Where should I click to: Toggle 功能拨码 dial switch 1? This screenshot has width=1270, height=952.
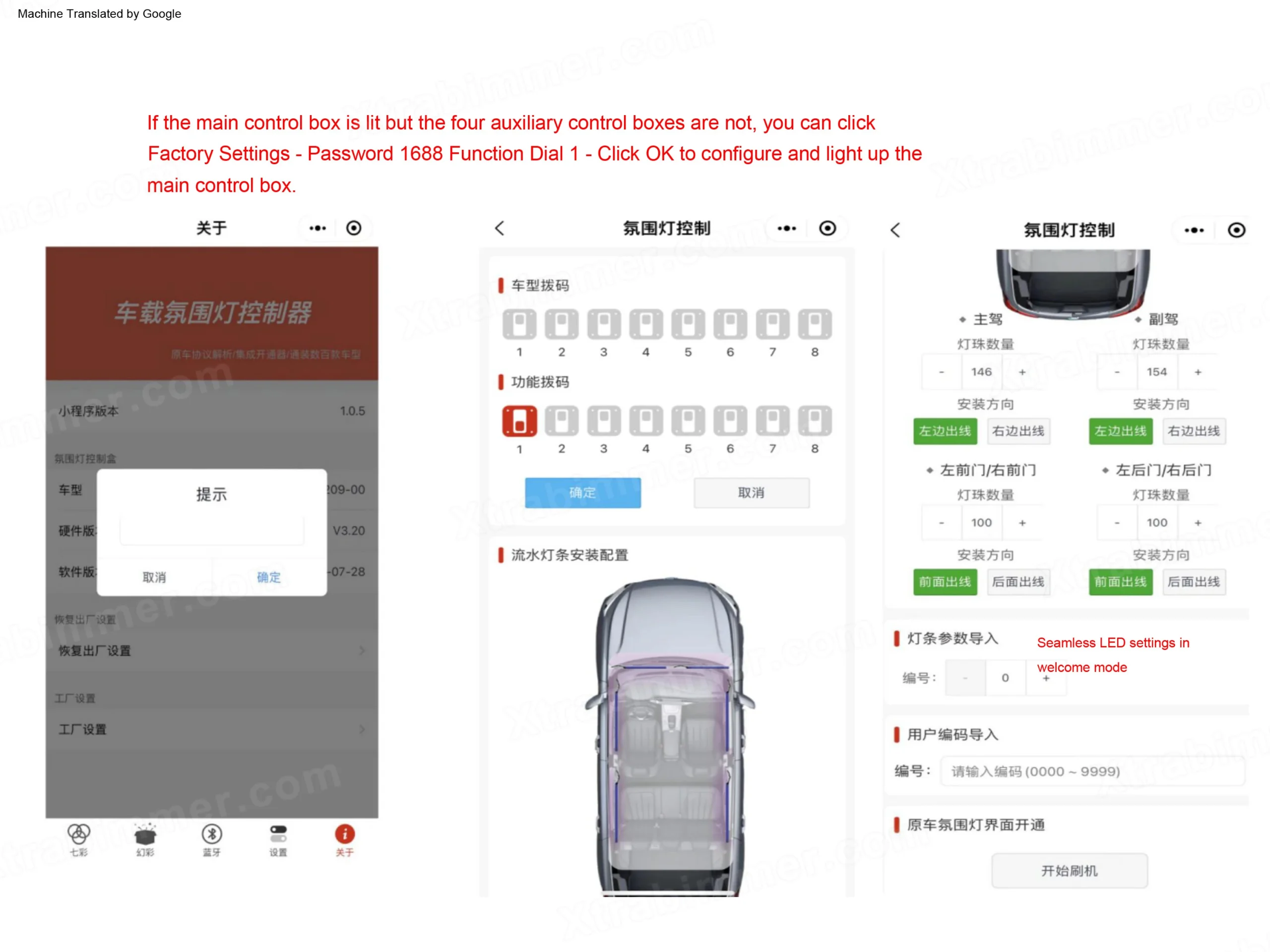tap(519, 421)
